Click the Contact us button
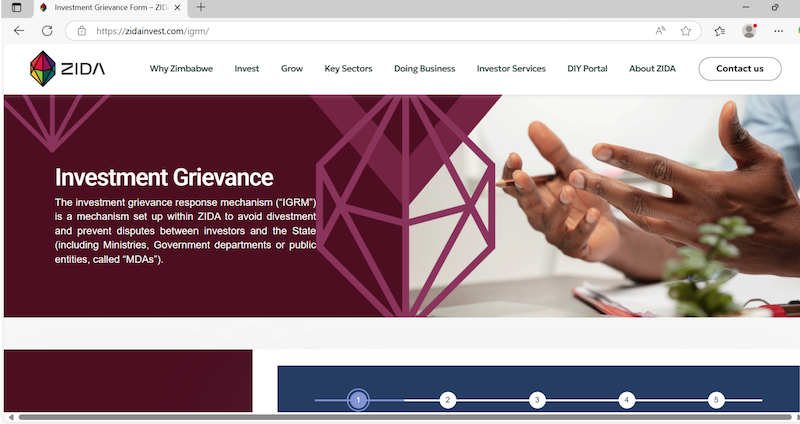This screenshot has height=424, width=800. pyautogui.click(x=740, y=68)
